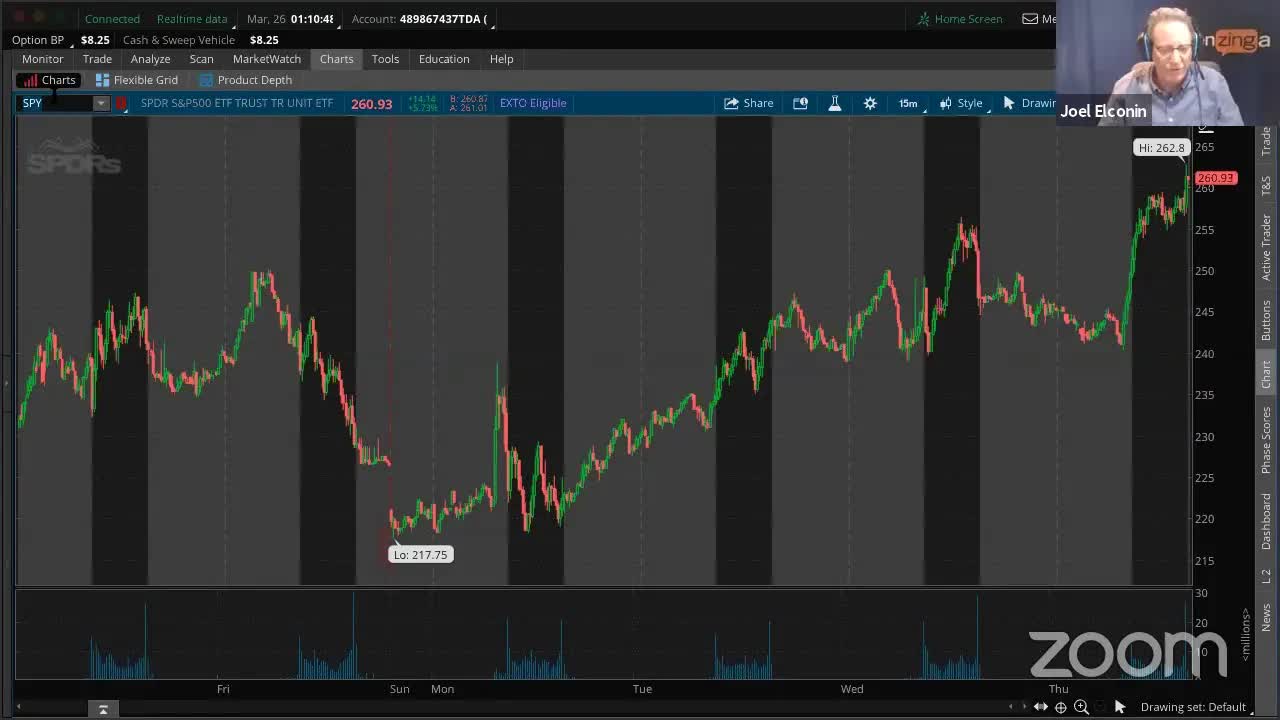Select the Flexible Grid sub-tab
Image resolution: width=1280 pixels, height=720 pixels.
(x=136, y=80)
